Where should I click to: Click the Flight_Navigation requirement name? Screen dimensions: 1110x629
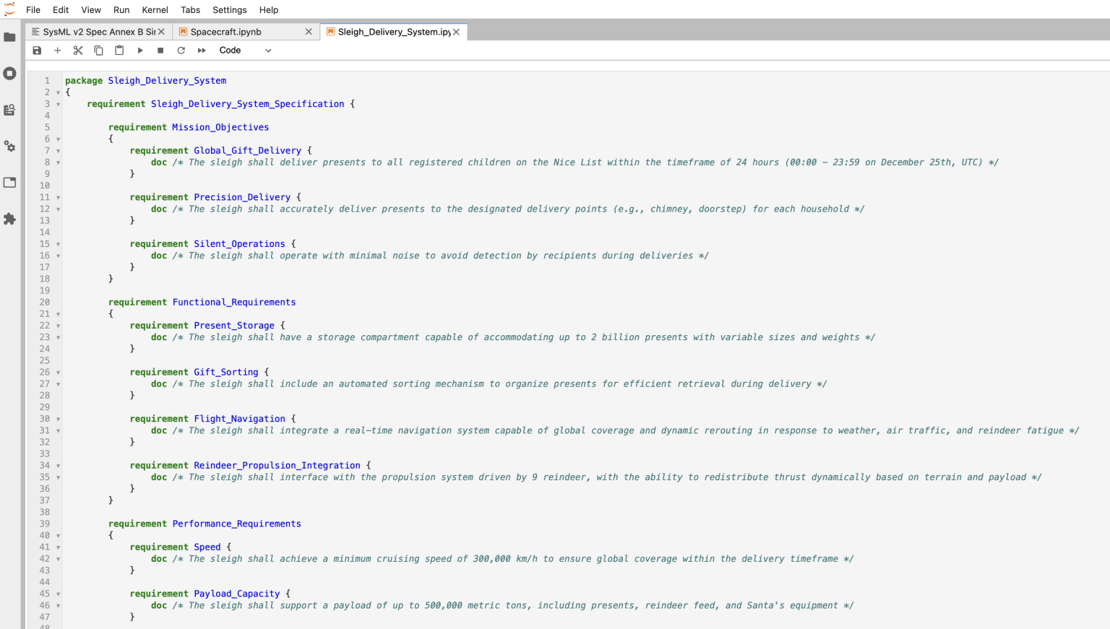click(239, 419)
